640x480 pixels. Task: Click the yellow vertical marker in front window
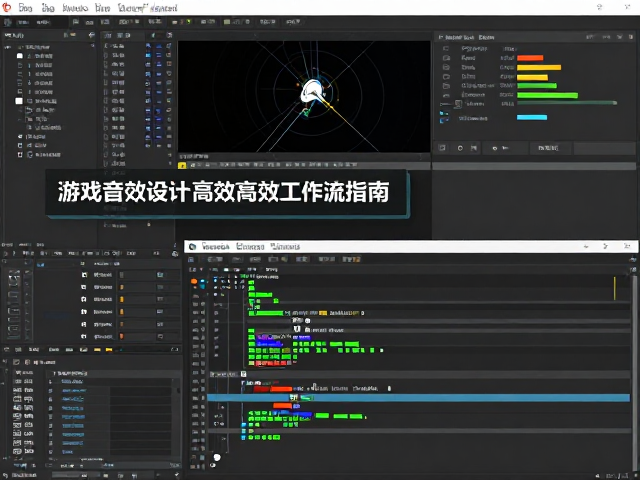click(x=615, y=288)
